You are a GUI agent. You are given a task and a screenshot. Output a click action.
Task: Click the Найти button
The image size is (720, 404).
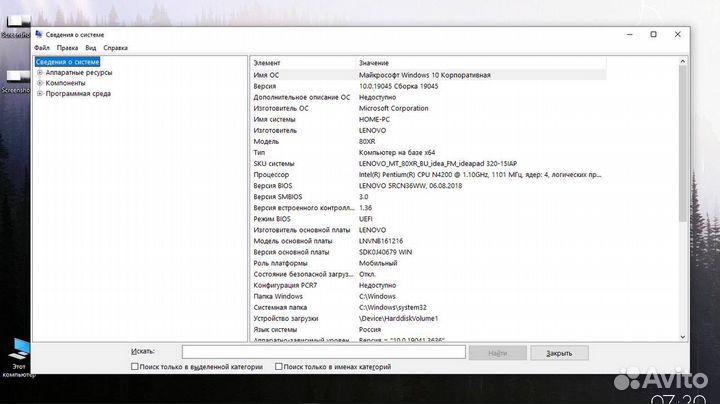tap(497, 353)
